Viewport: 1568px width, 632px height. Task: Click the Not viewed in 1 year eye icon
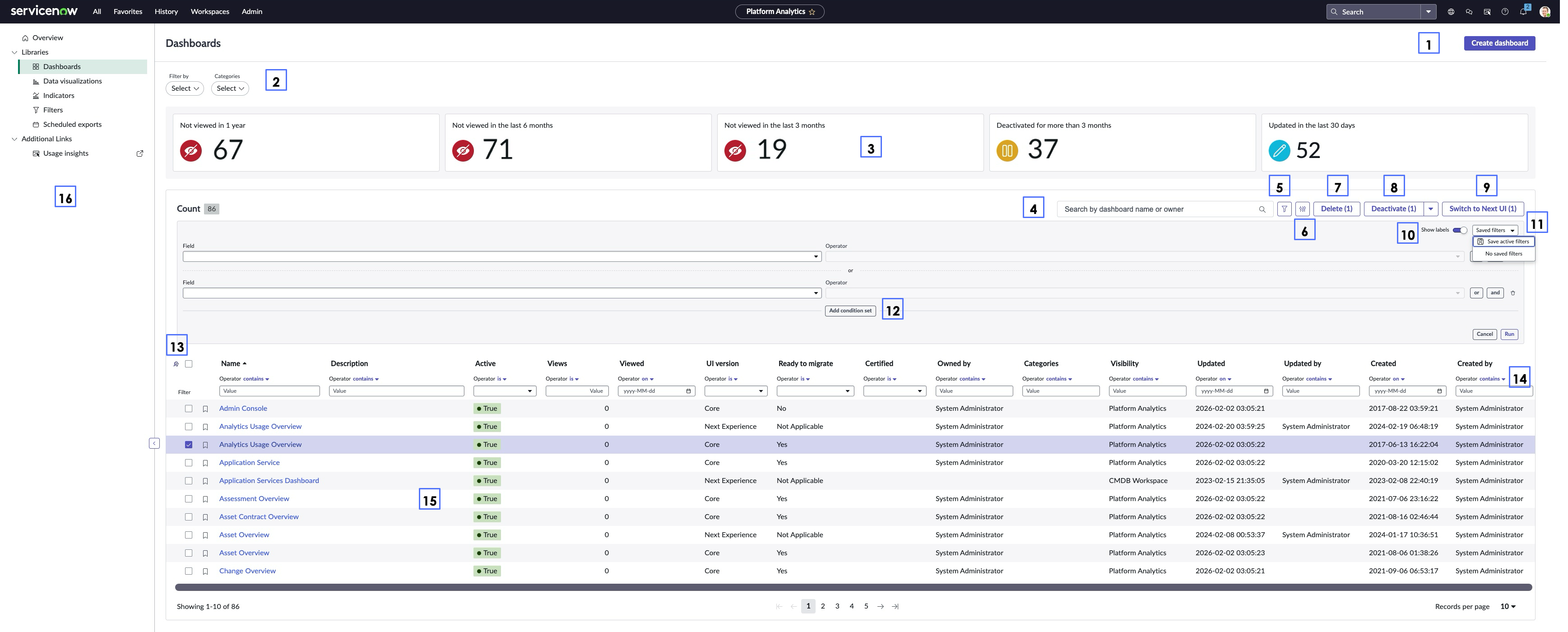[191, 150]
